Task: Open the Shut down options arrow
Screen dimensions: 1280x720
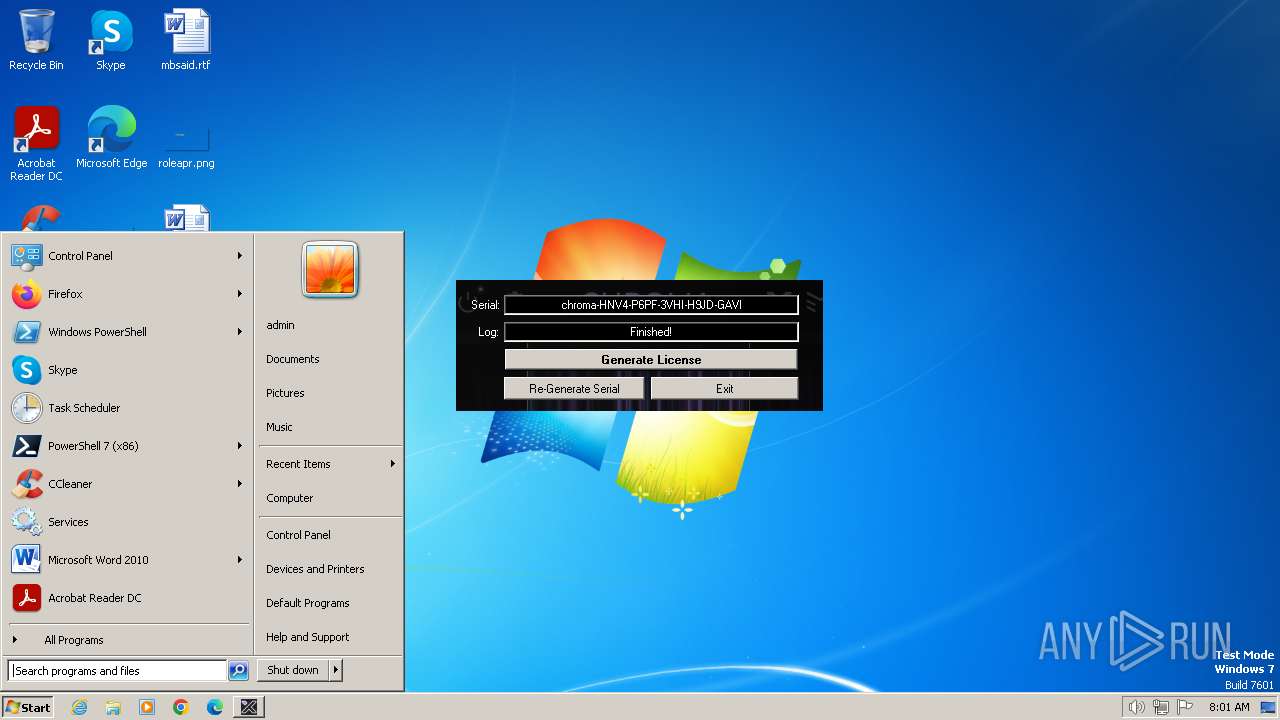Action: coord(336,670)
